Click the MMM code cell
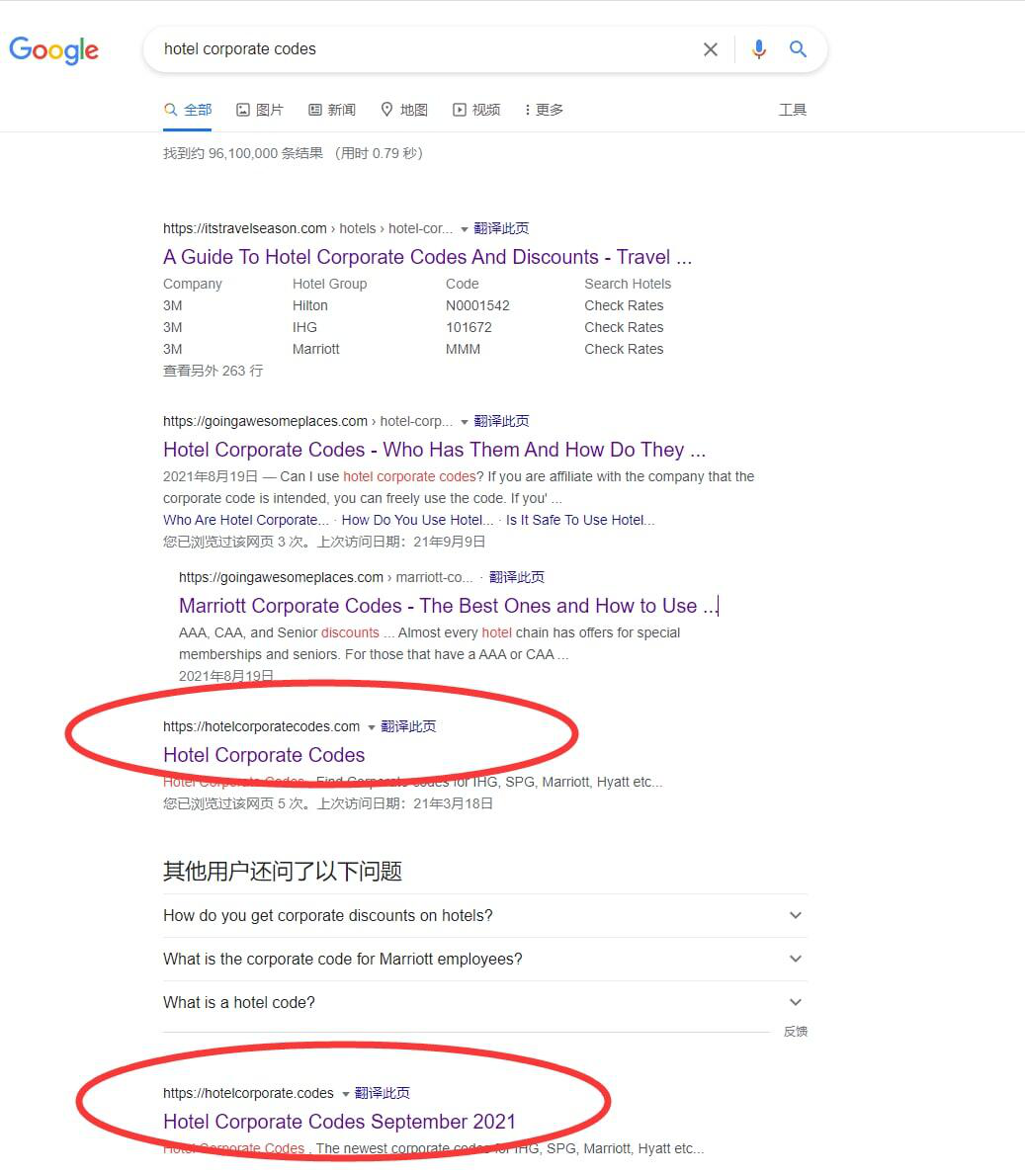This screenshot has width=1025, height=1176. tap(463, 349)
